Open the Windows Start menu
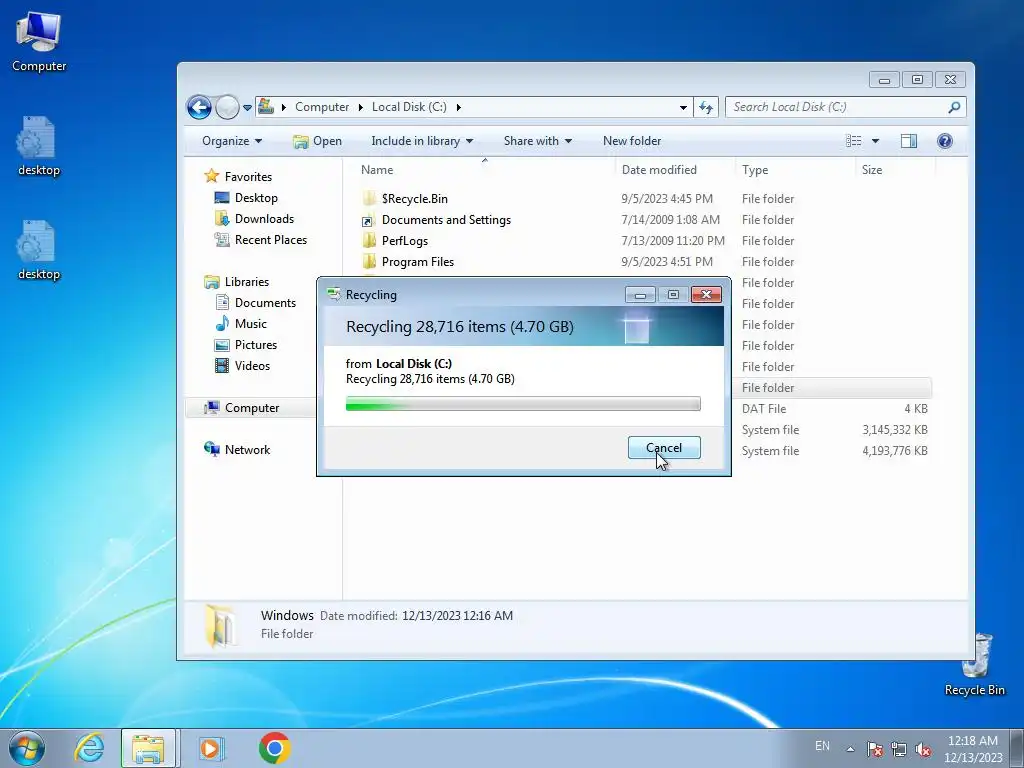Screen dimensions: 1024x768 coord(27,748)
